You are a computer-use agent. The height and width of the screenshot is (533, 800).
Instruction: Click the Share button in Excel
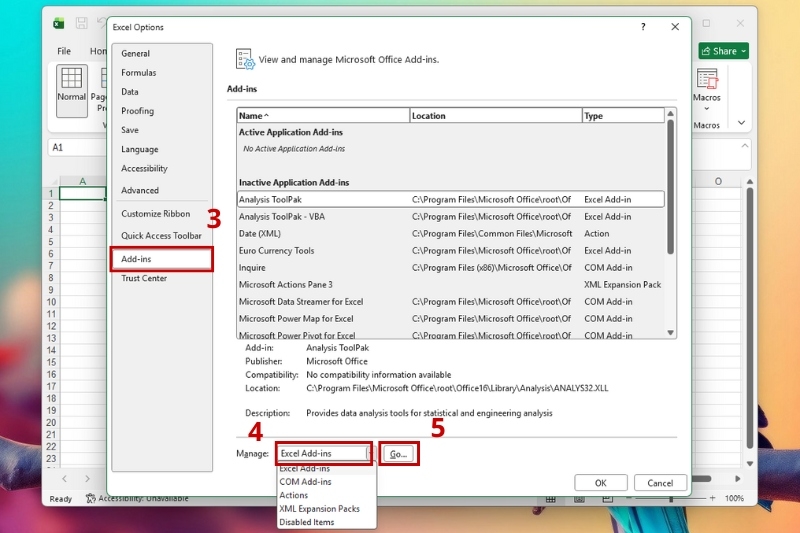click(x=723, y=51)
